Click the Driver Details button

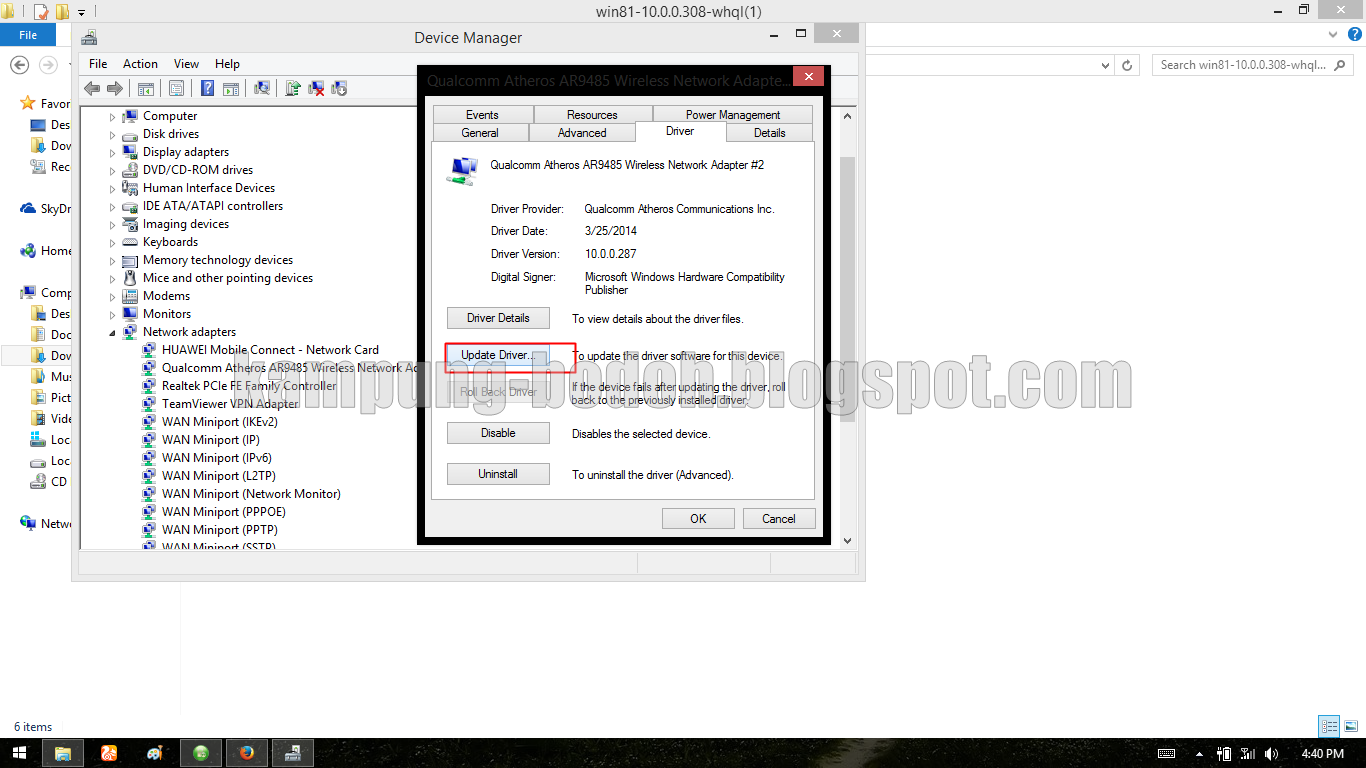tap(498, 318)
